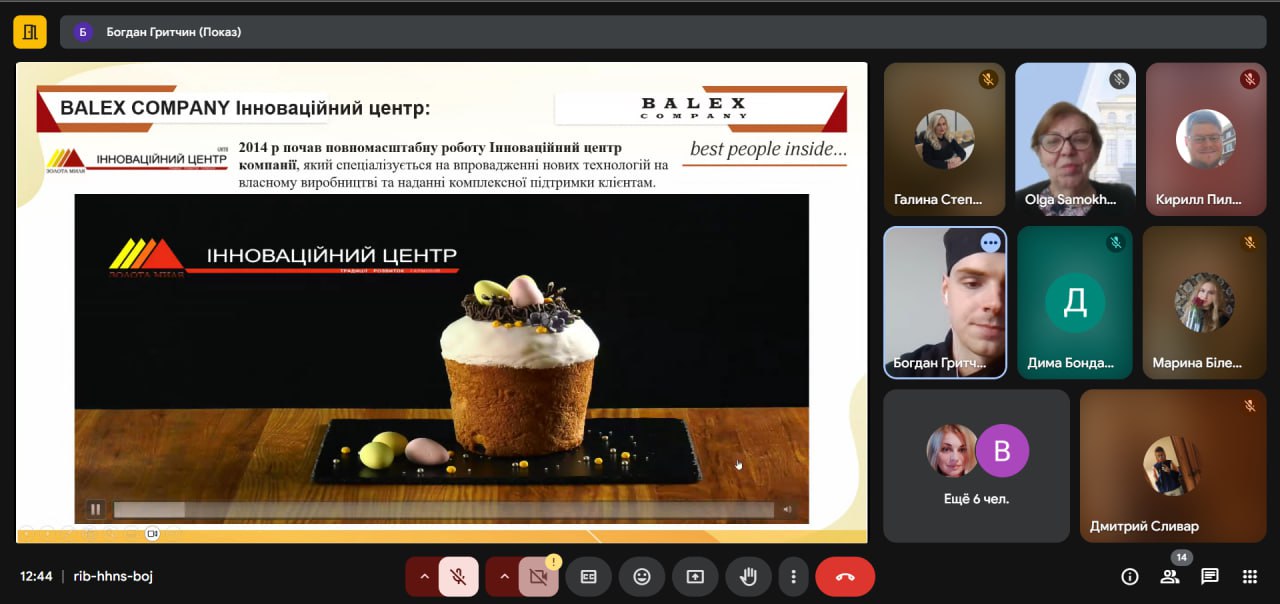The width and height of the screenshot is (1280, 604).
Task: Click the warning badge on the camera button
Action: 553,562
